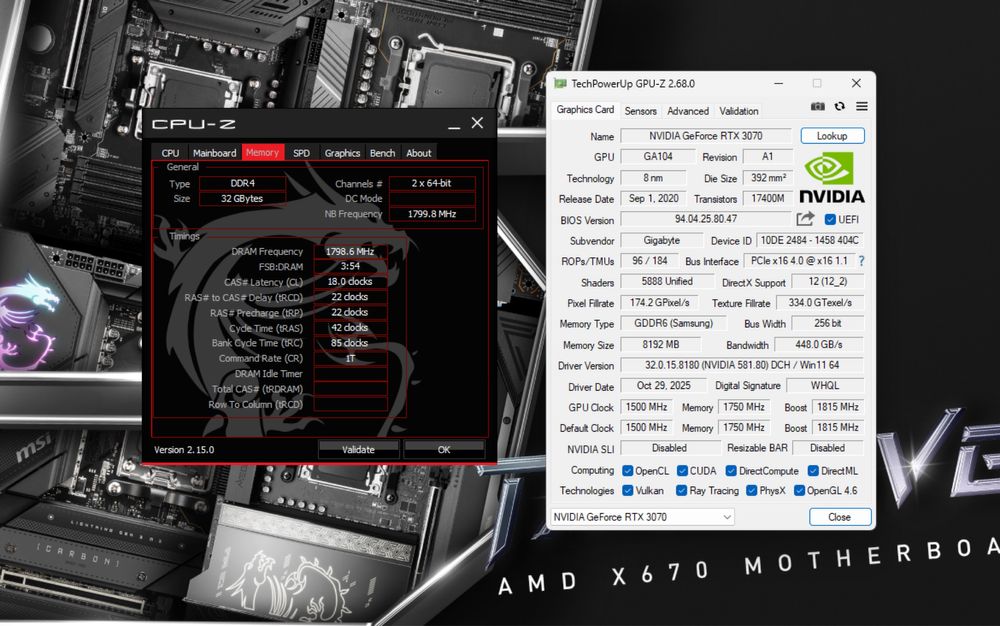The width and height of the screenshot is (1000, 626).
Task: Click the CPU-Z Validate button
Action: 358,449
